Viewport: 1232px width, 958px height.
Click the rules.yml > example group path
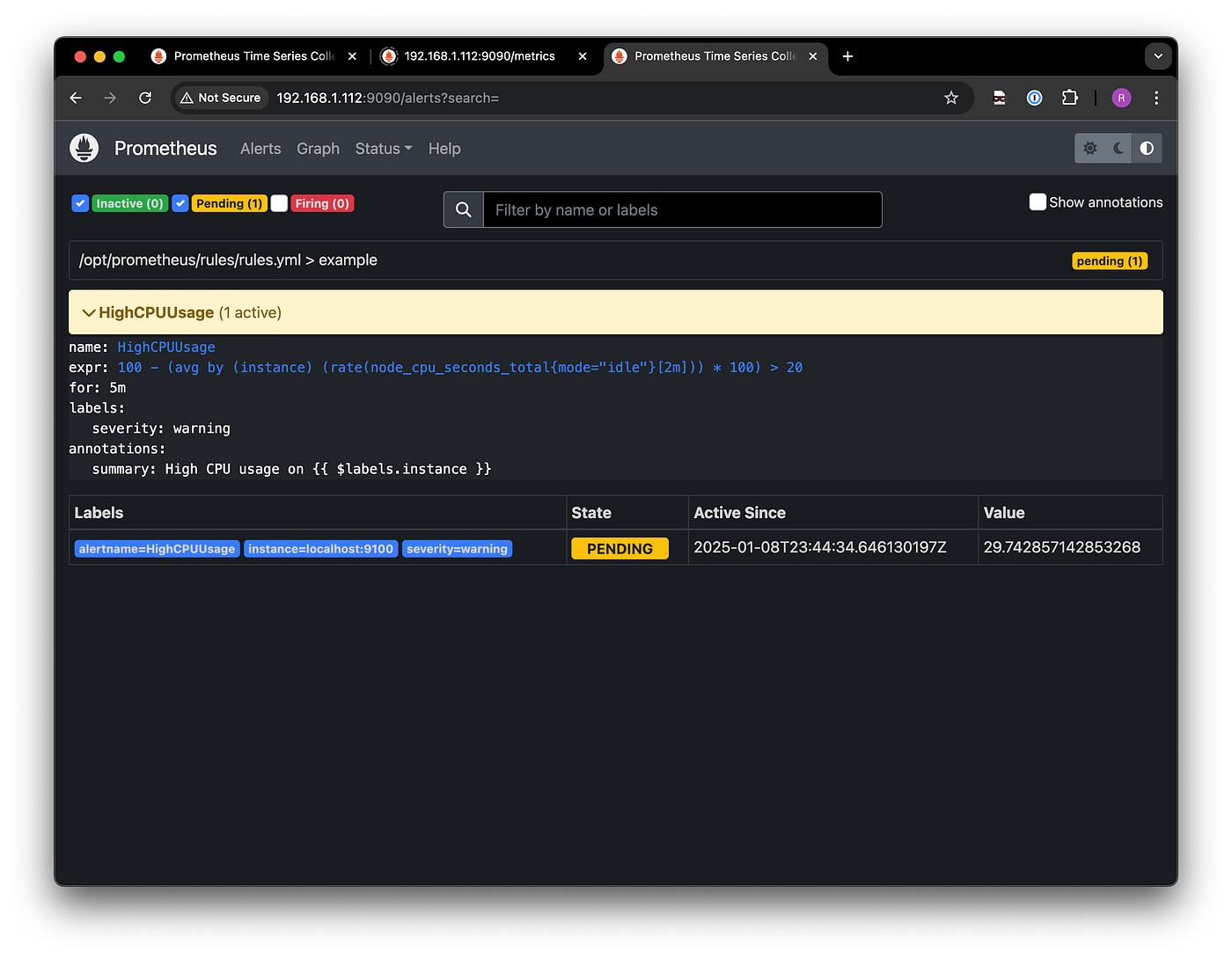(228, 260)
